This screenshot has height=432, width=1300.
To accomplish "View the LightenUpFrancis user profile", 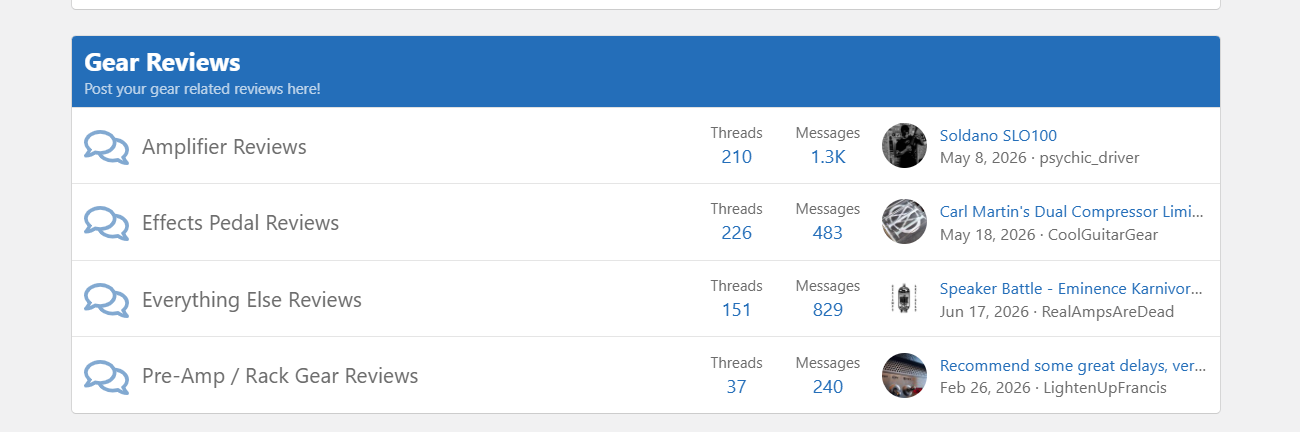I will click(1105, 388).
